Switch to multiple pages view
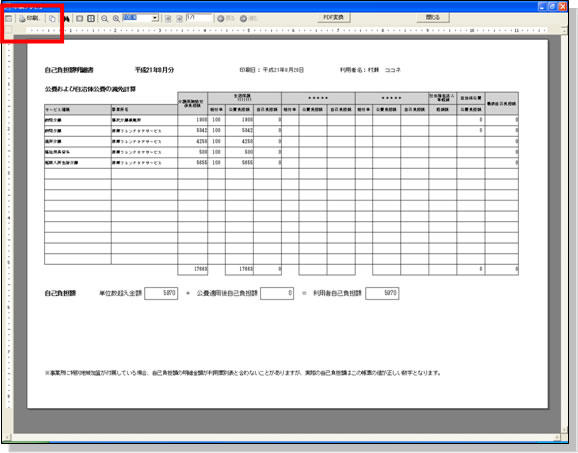This screenshot has width=578, height=453. [91, 18]
